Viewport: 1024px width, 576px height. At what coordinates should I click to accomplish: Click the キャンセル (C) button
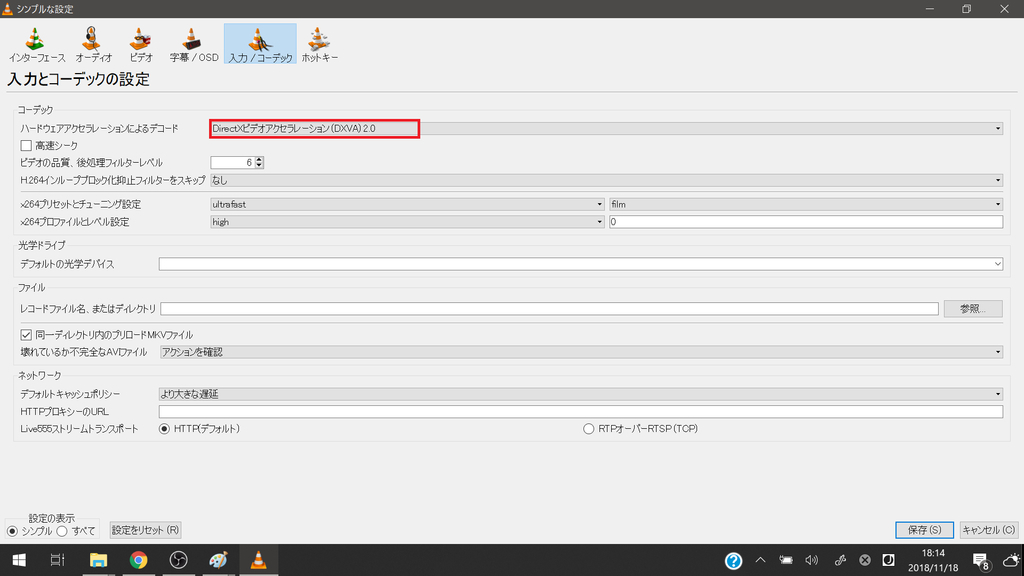click(x=989, y=530)
